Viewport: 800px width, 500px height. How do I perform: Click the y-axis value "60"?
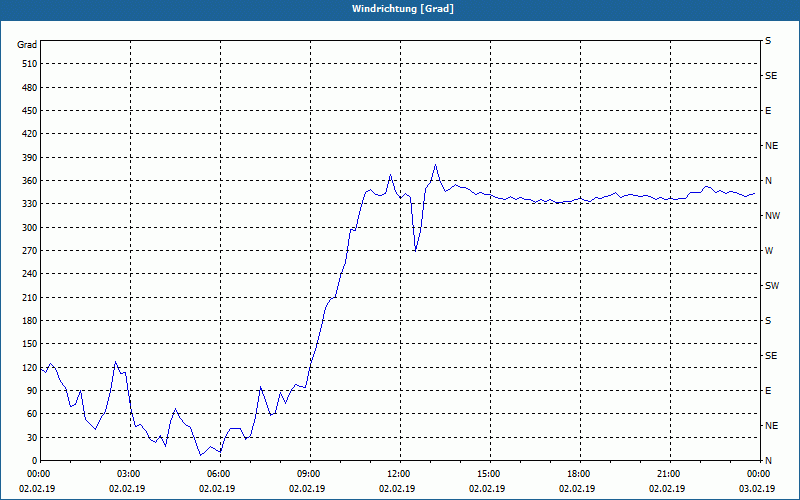(x=32, y=414)
